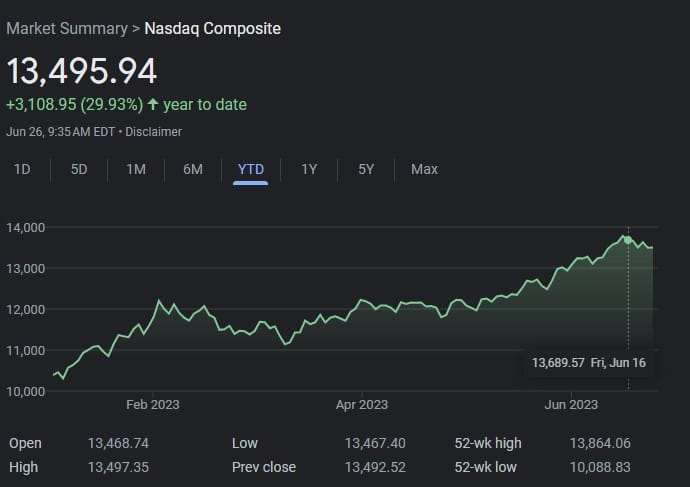Image resolution: width=690 pixels, height=487 pixels.
Task: Click the 13,689.57 Fri, Jun 16 tooltip
Action: coord(589,363)
